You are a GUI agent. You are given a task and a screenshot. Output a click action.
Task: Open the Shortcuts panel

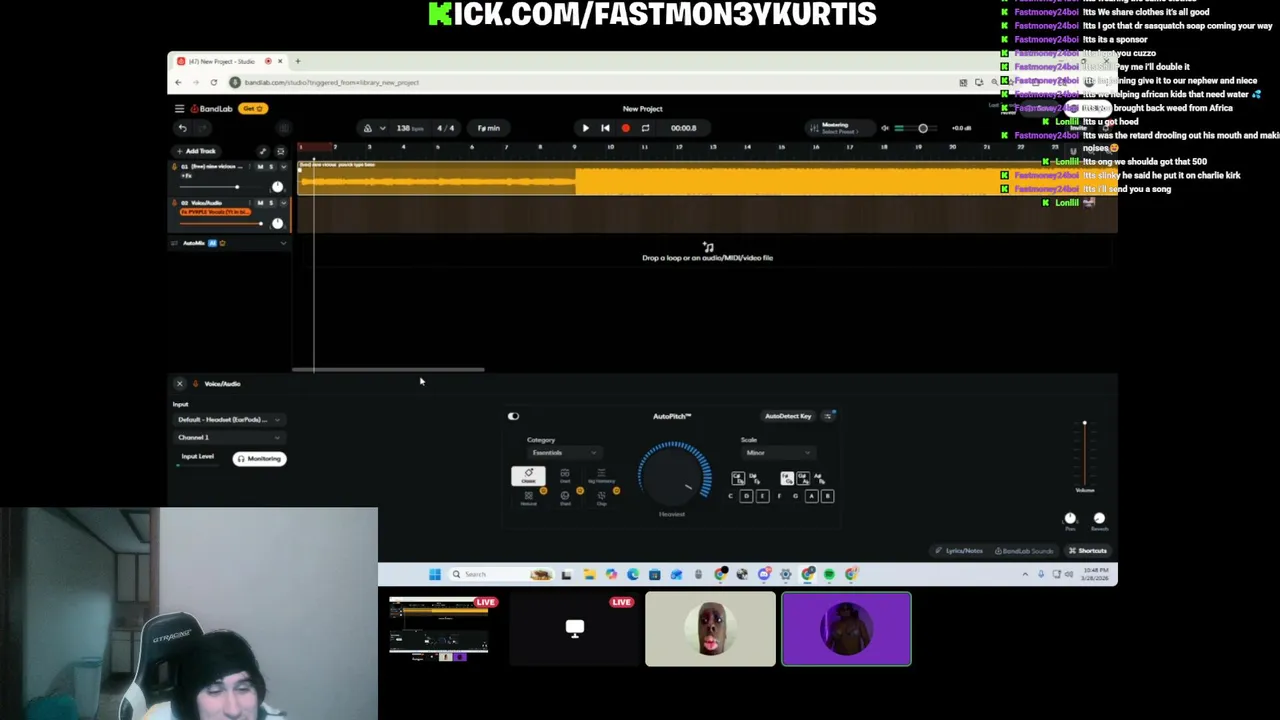coord(1088,551)
